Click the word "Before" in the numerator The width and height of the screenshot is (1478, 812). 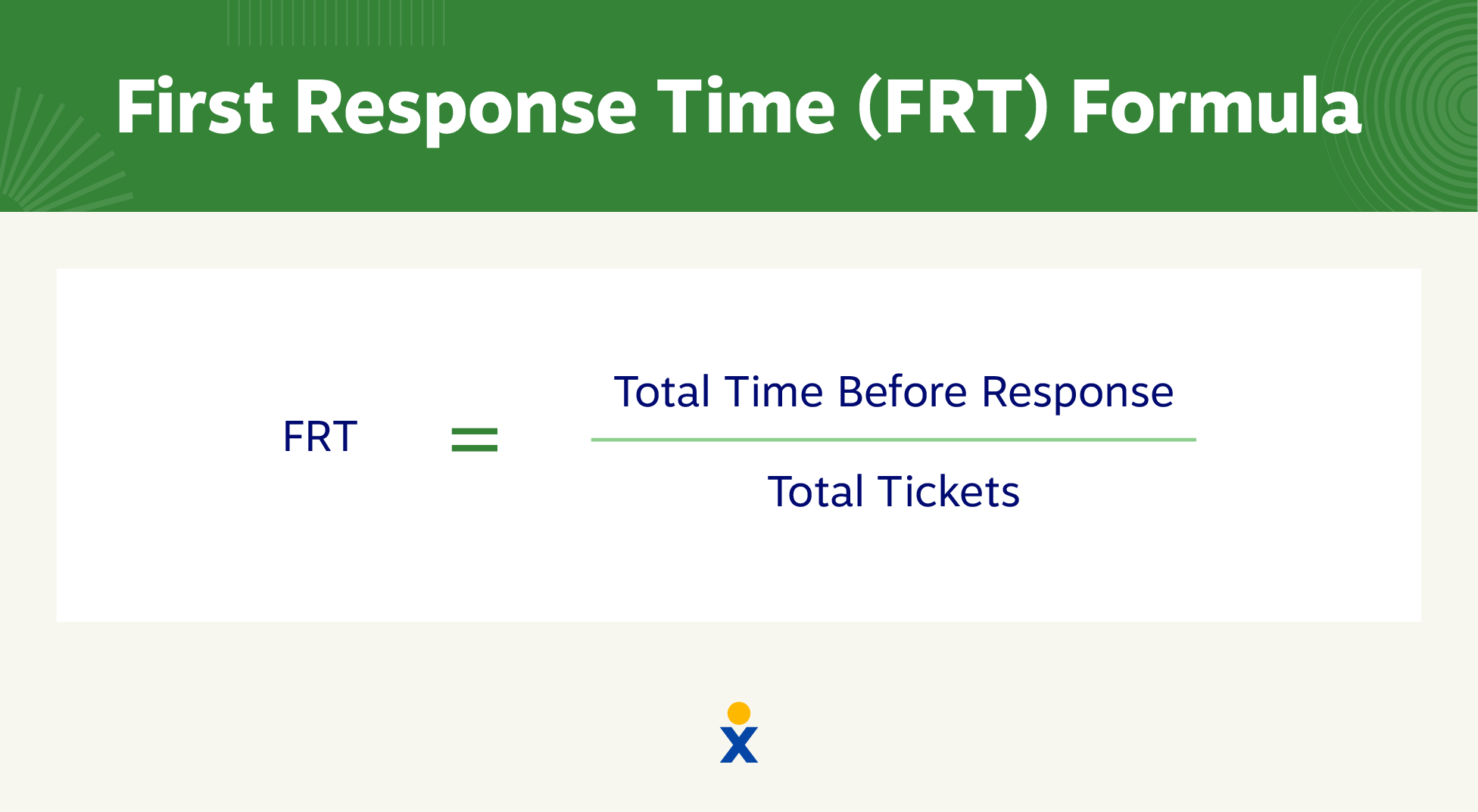point(902,392)
